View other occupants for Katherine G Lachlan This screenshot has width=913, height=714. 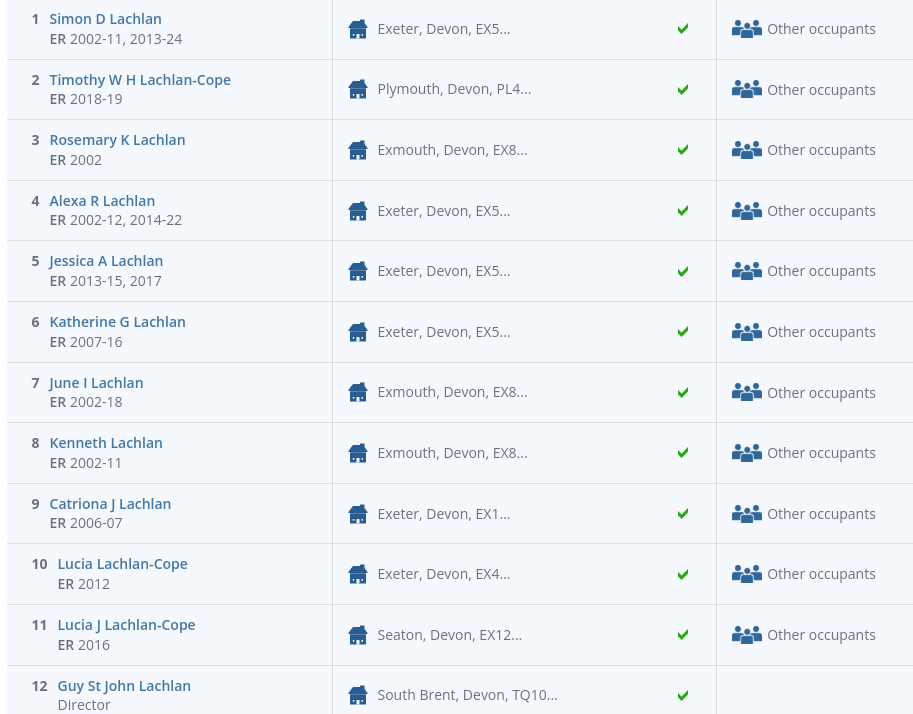821,332
